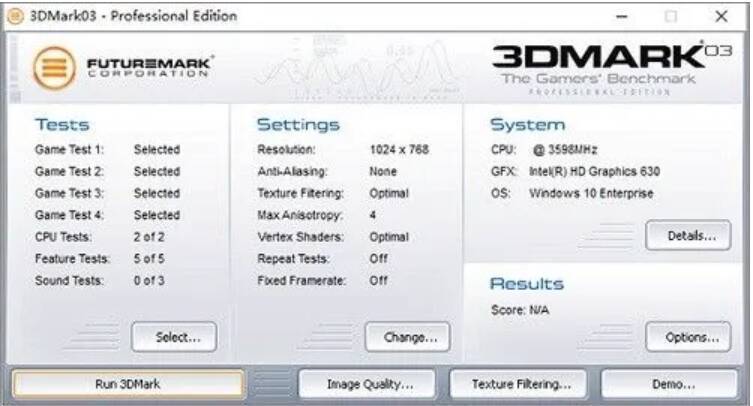Click the Results section heading
The height and width of the screenshot is (406, 753).
(x=527, y=283)
